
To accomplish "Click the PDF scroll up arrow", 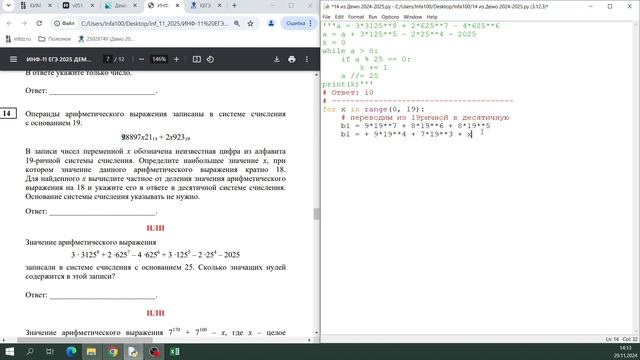I will point(316,75).
